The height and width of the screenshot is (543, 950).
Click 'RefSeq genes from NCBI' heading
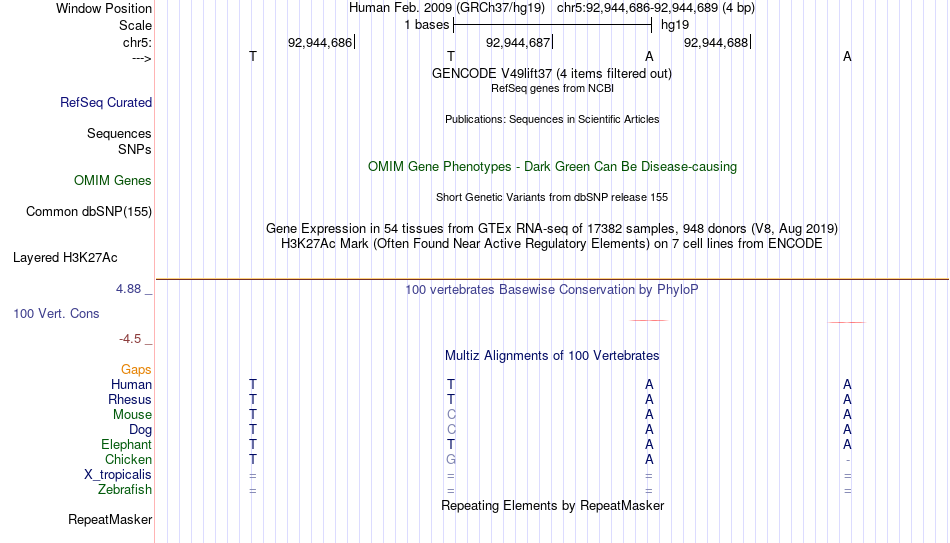click(x=552, y=88)
